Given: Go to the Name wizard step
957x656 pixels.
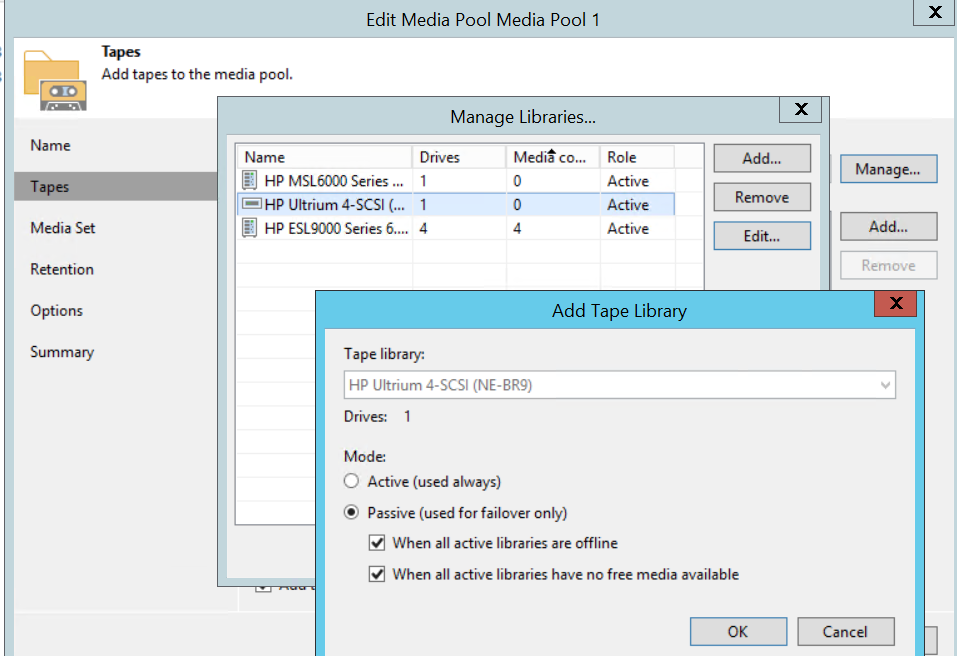Looking at the screenshot, I should pyautogui.click(x=51, y=145).
